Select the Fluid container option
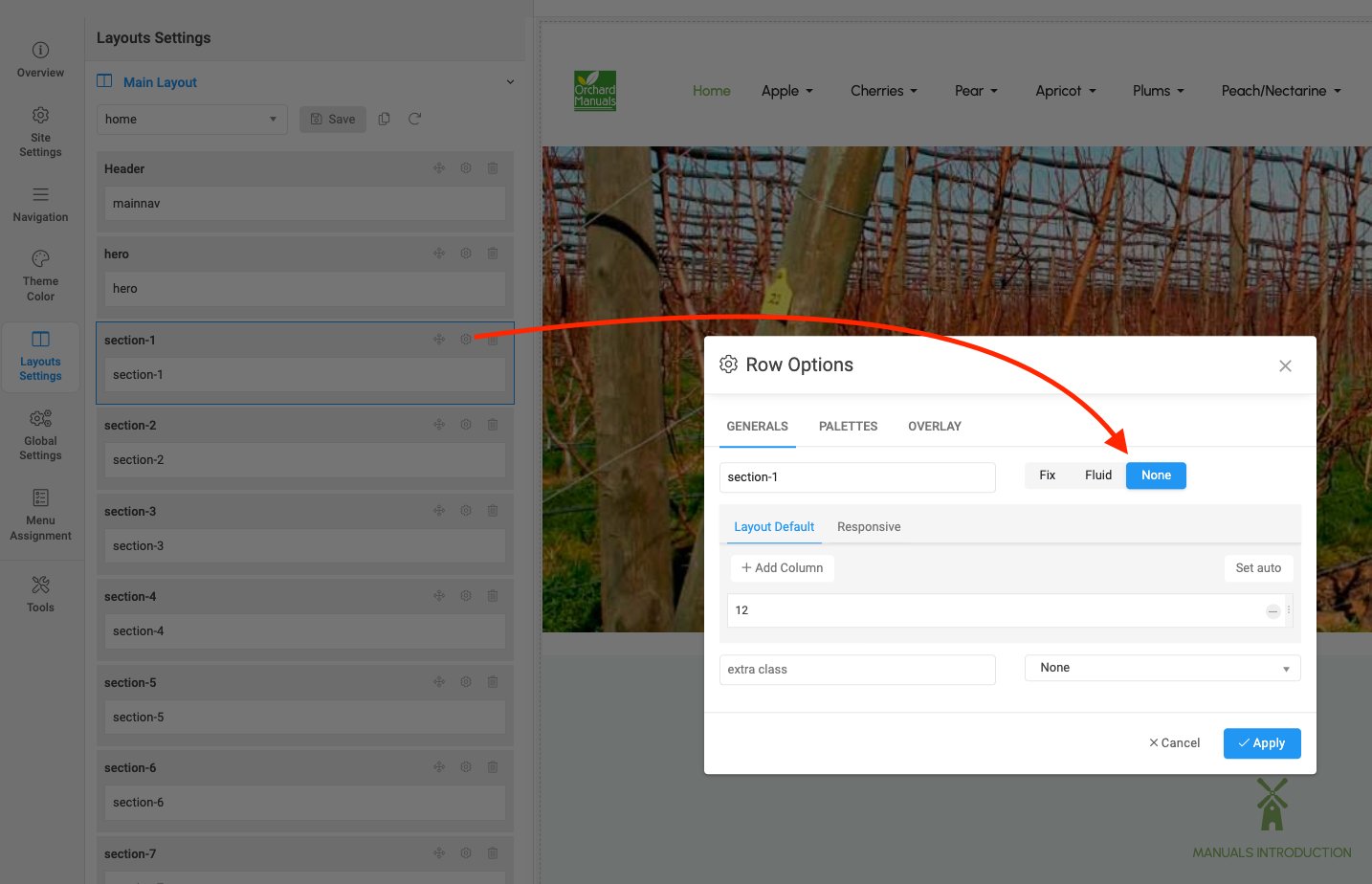The height and width of the screenshot is (884, 1372). click(x=1097, y=475)
